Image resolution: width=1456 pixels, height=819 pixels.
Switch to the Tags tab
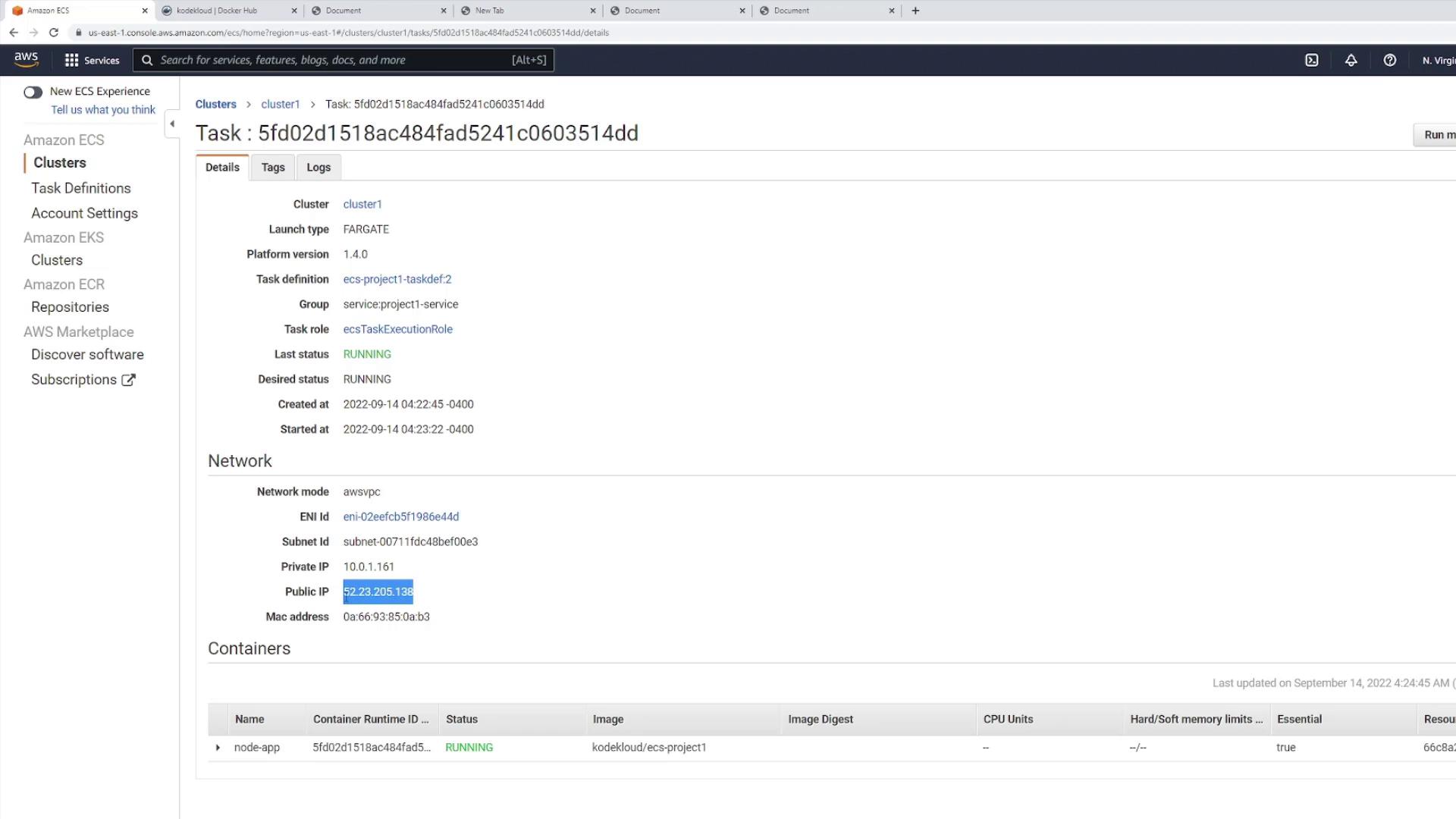click(273, 168)
